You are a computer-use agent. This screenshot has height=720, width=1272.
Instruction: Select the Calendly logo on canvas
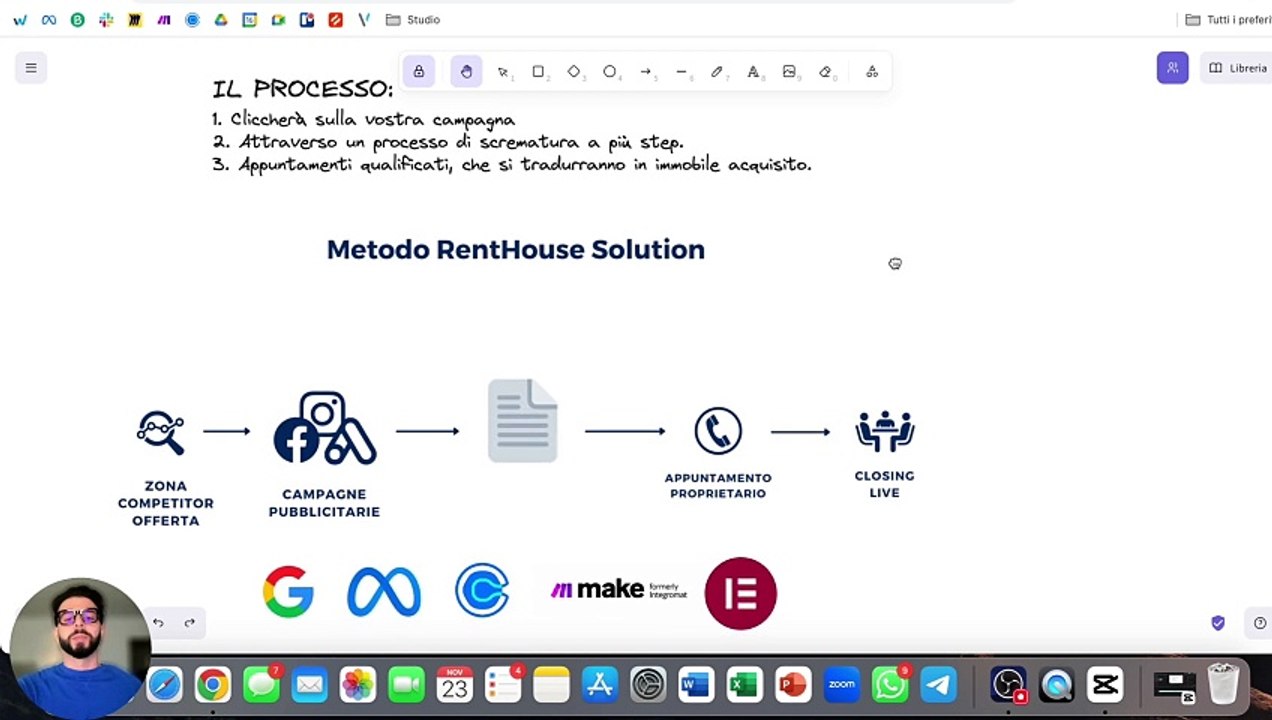tap(482, 590)
